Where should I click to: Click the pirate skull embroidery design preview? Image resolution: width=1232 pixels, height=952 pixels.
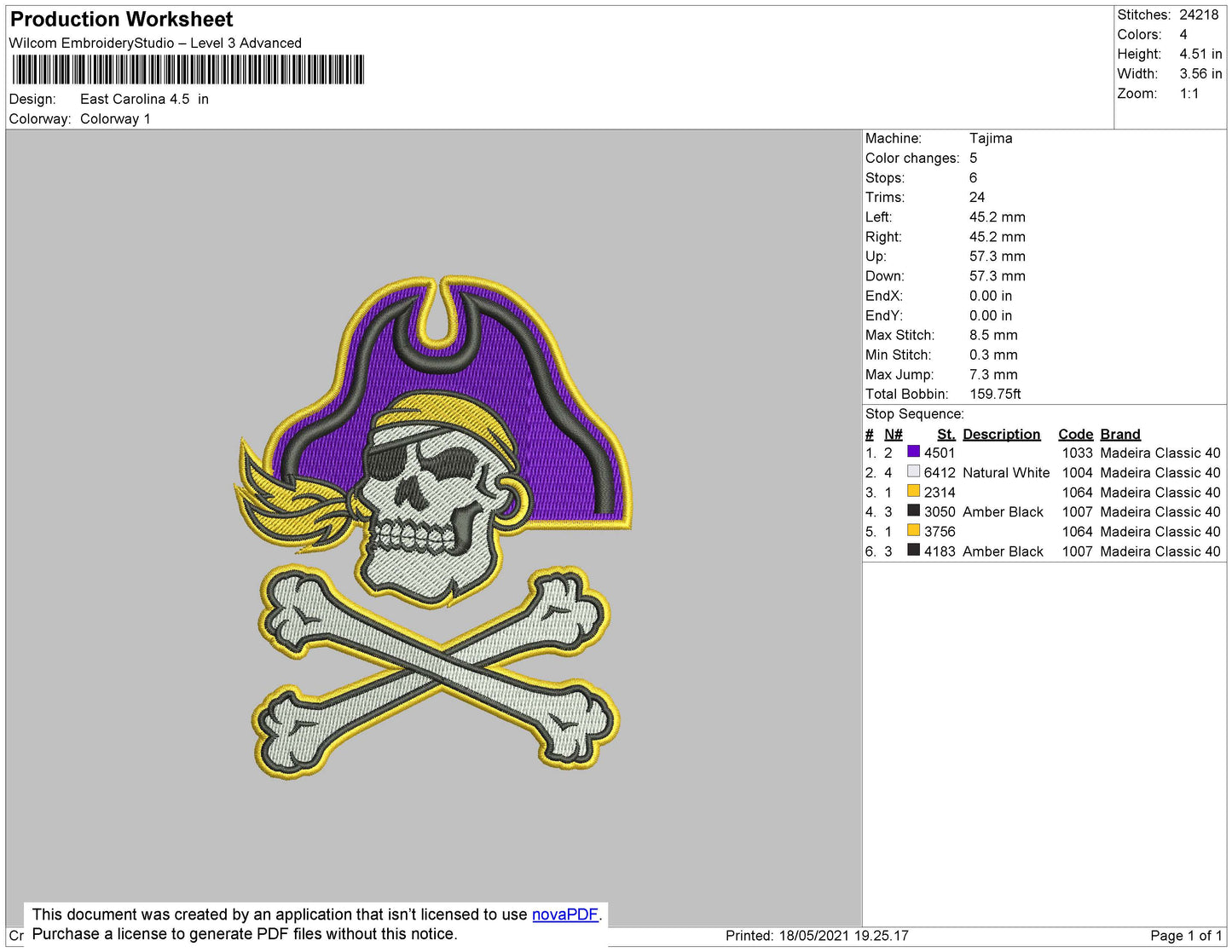(433, 527)
